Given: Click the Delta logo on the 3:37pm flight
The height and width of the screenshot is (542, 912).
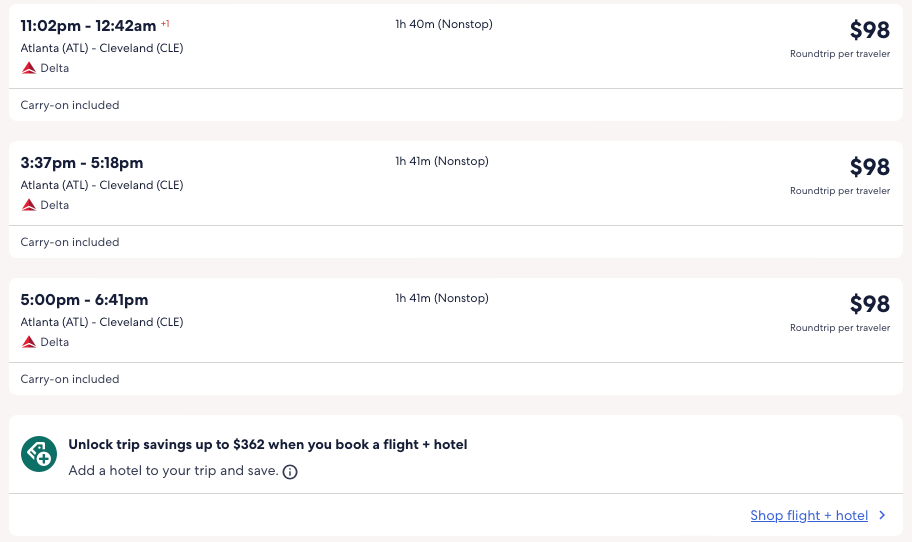Looking at the screenshot, I should tap(29, 205).
